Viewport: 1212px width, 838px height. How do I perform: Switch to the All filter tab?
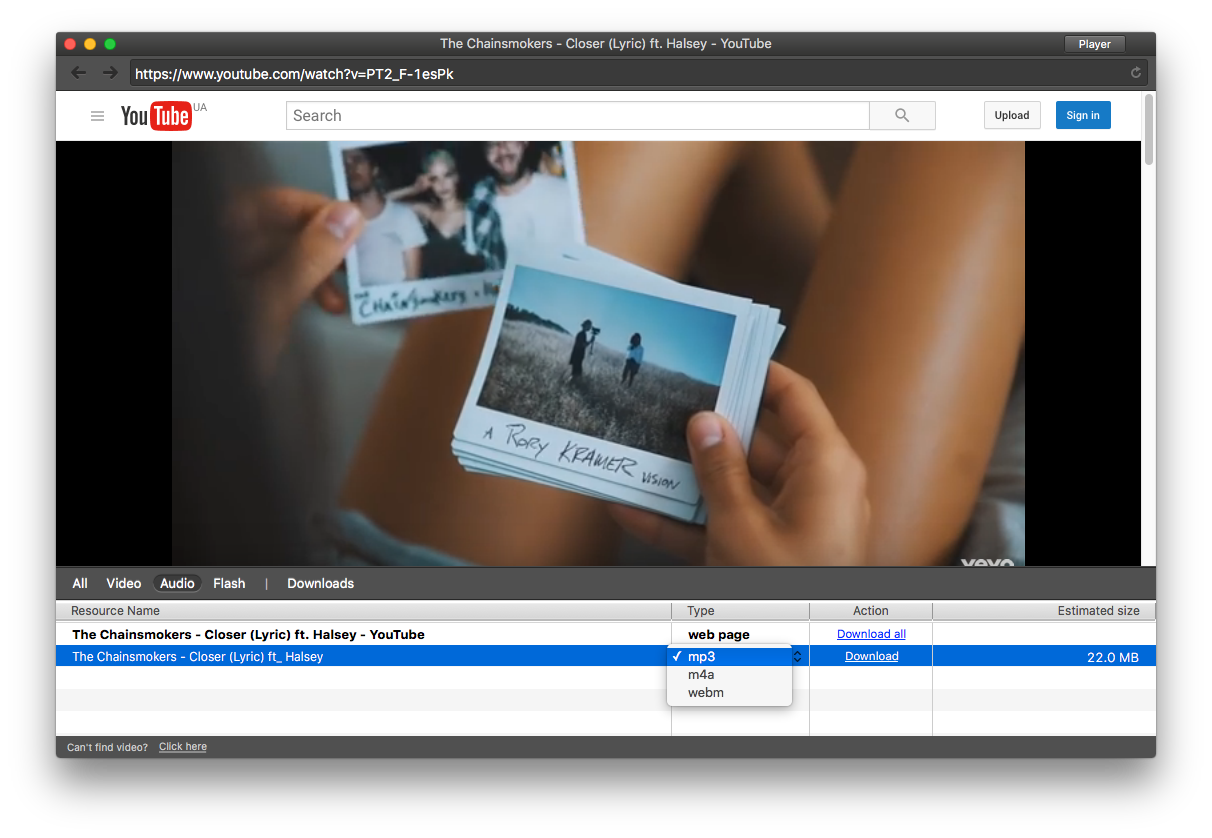click(80, 583)
